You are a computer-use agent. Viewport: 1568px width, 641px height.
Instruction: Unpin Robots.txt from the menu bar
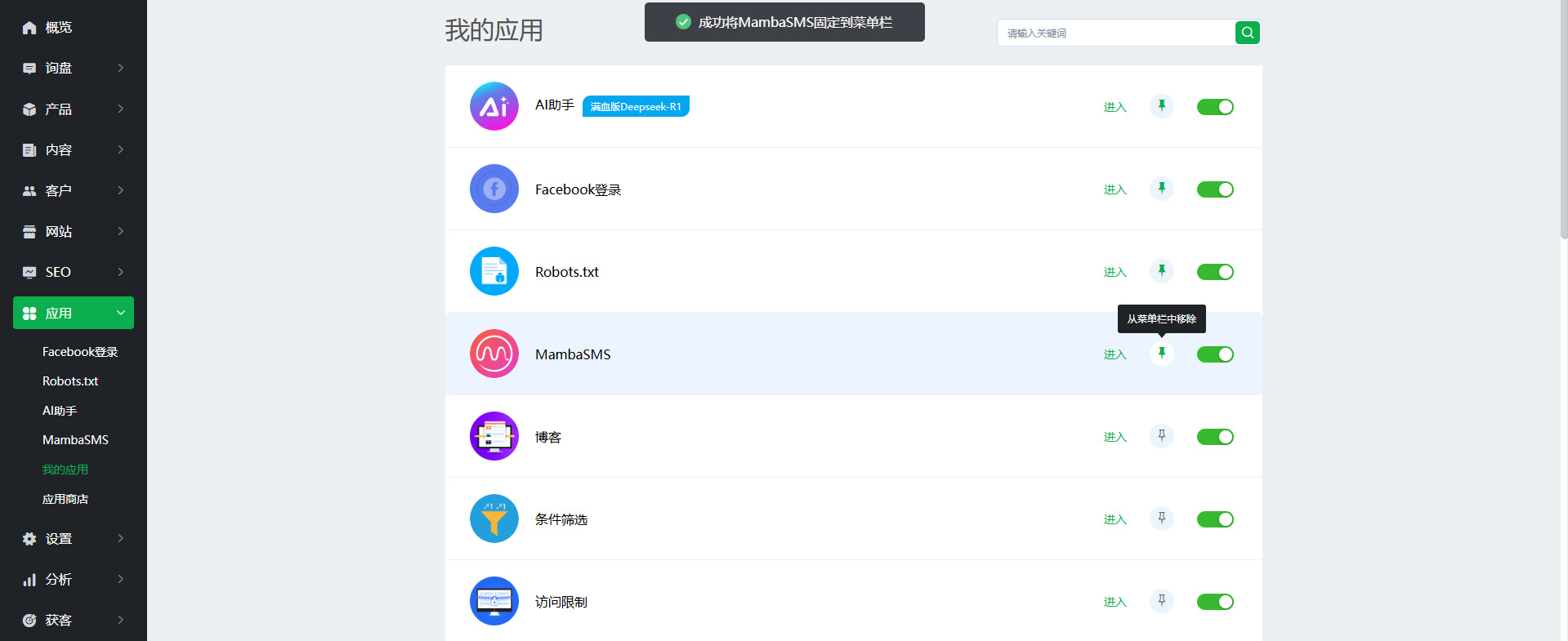pyautogui.click(x=1162, y=271)
